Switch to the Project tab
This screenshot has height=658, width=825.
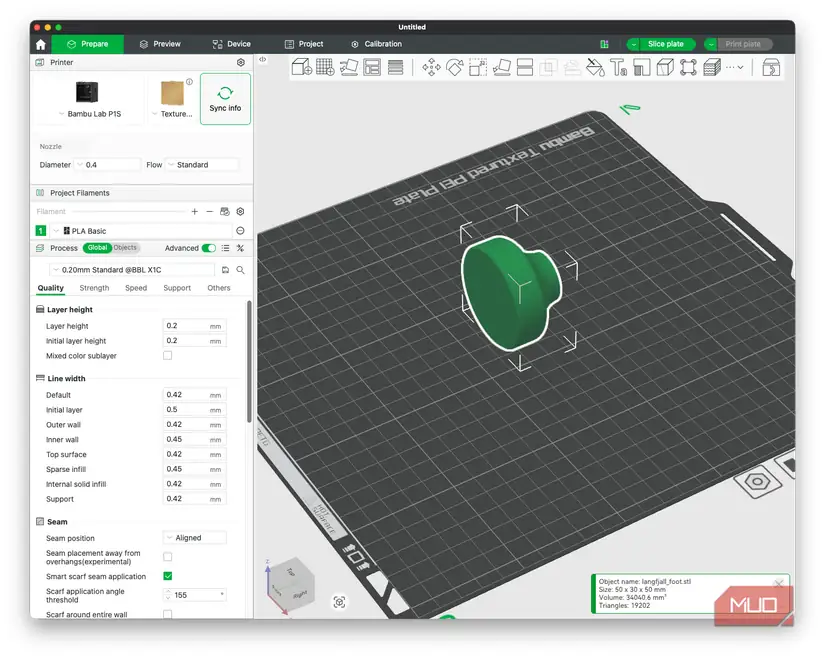coord(304,44)
